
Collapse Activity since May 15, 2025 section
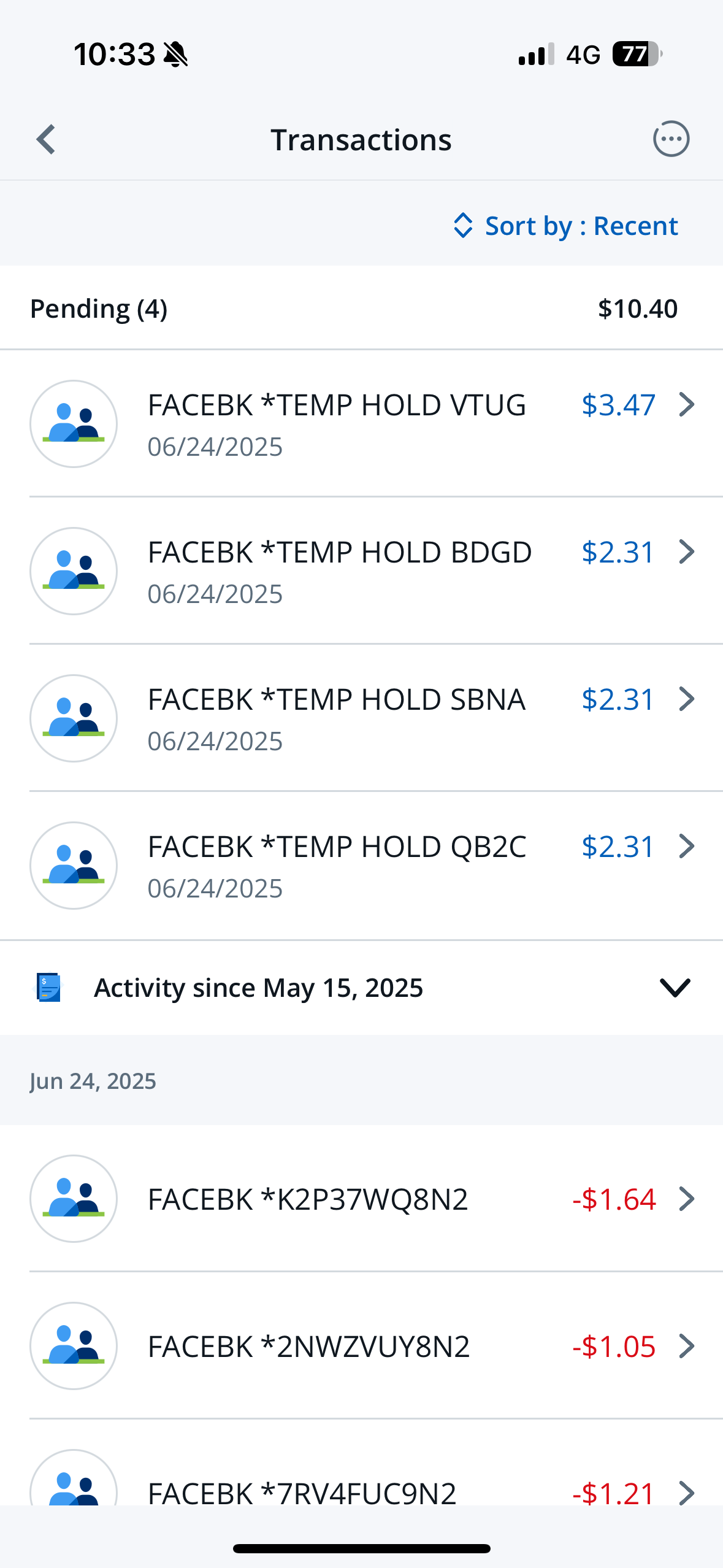click(675, 988)
